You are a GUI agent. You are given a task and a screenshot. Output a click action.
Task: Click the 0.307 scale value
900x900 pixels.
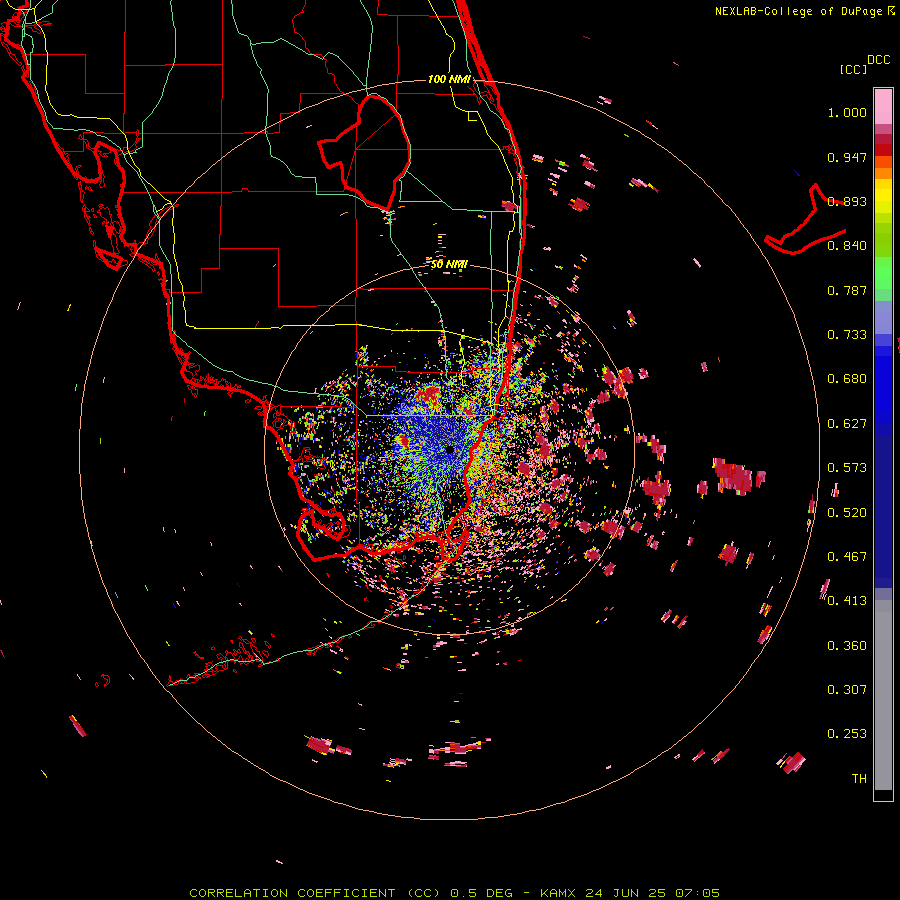[x=847, y=690]
